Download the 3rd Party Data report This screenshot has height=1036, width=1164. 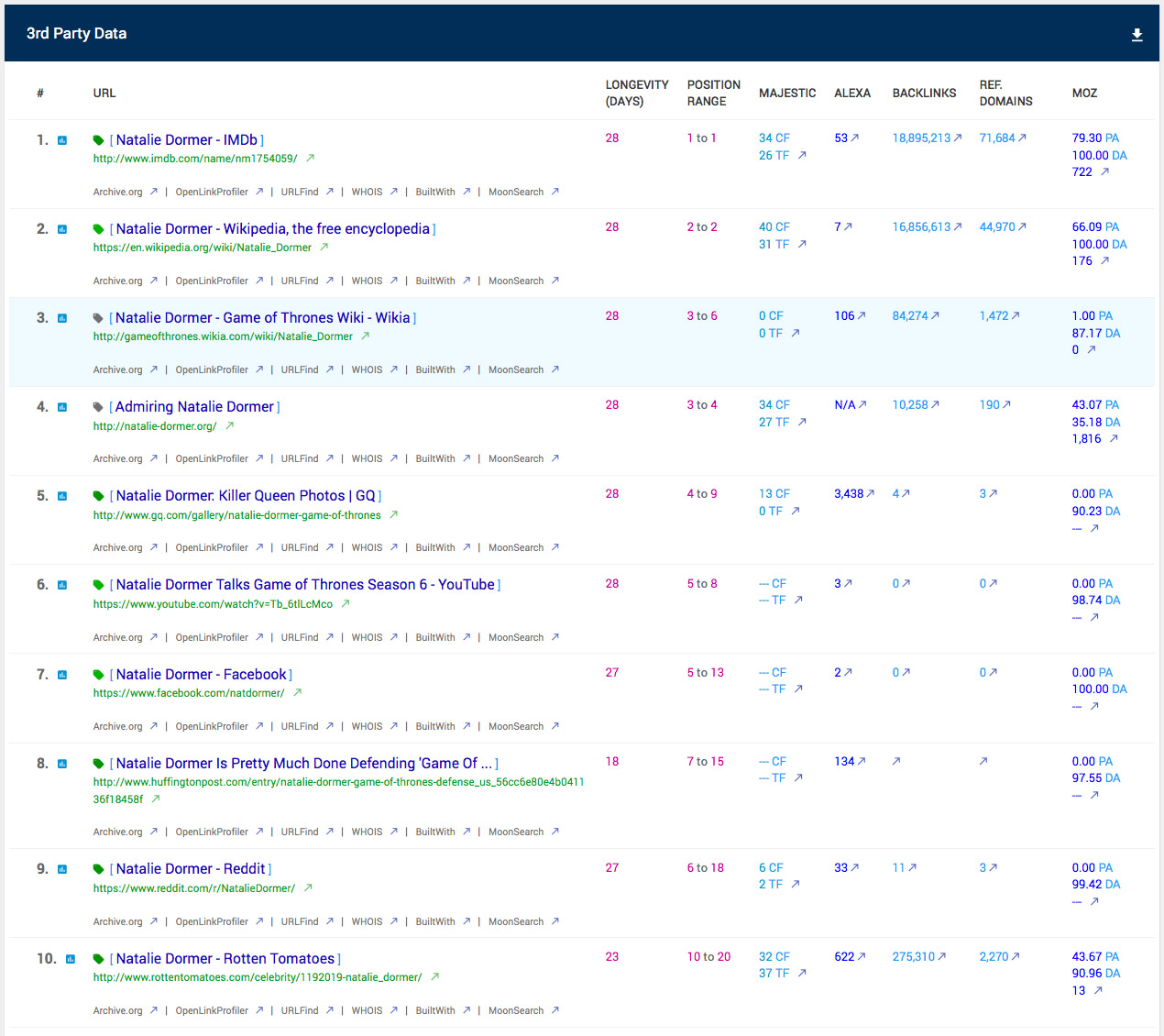[1137, 35]
